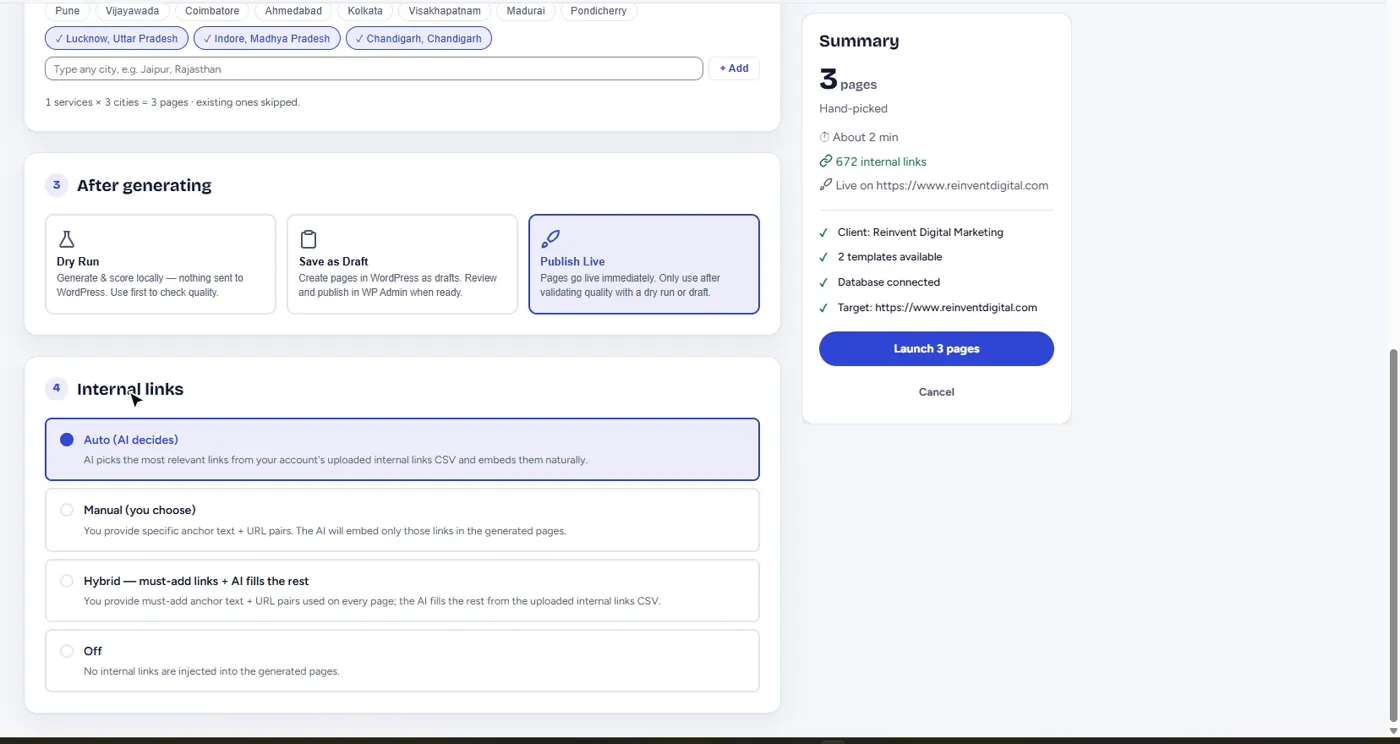
Task: Click the '1 services × 3 cities' summary line
Action: tap(172, 102)
